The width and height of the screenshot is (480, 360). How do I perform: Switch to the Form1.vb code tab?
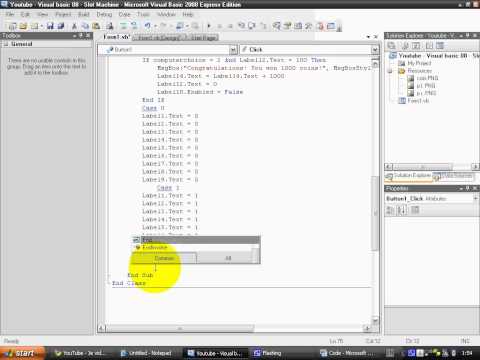[x=116, y=37]
